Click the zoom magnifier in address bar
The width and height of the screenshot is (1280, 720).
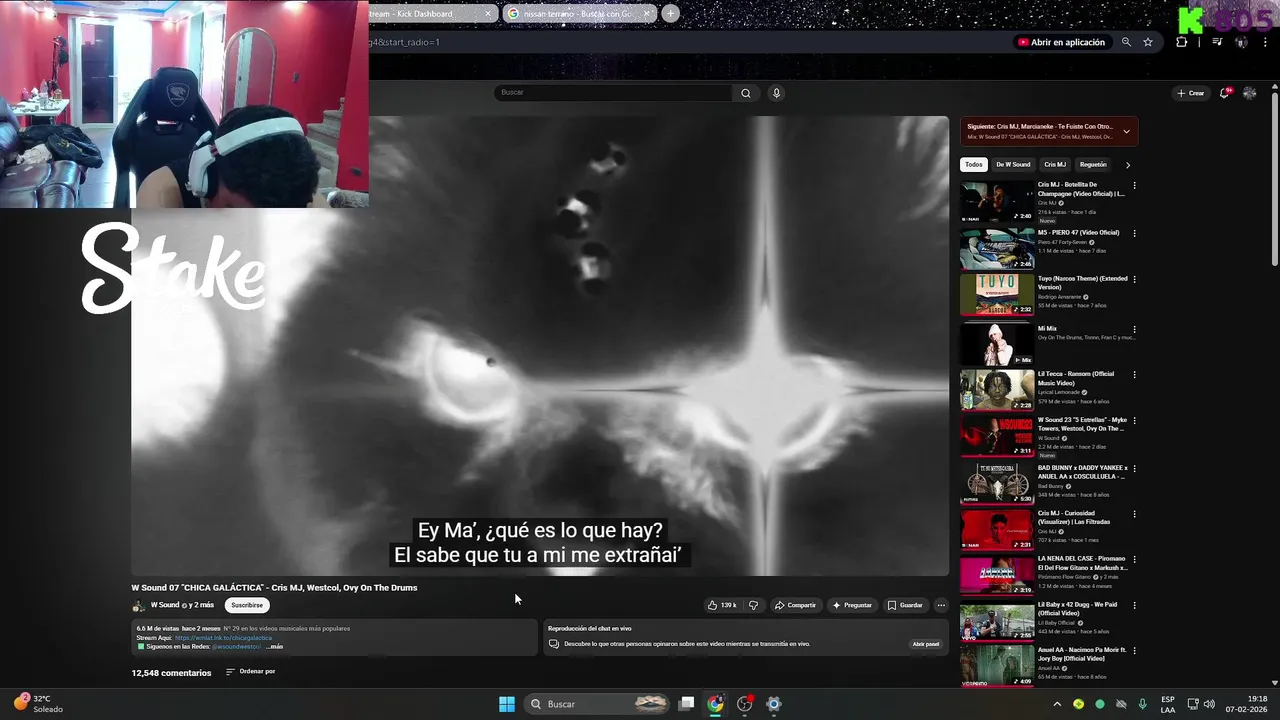coord(1126,42)
